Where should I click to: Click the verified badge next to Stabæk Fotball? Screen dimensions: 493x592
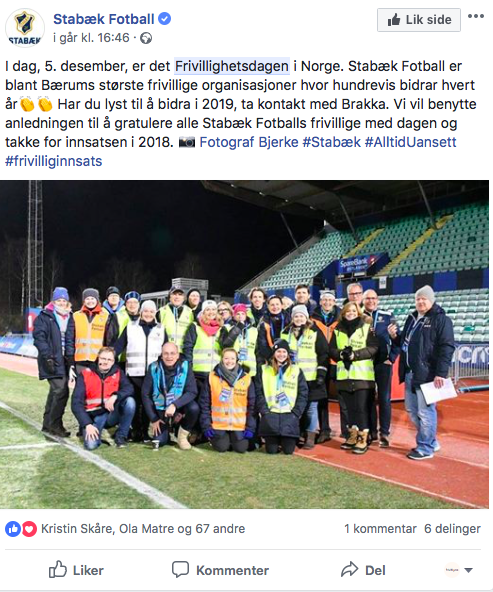tap(164, 18)
